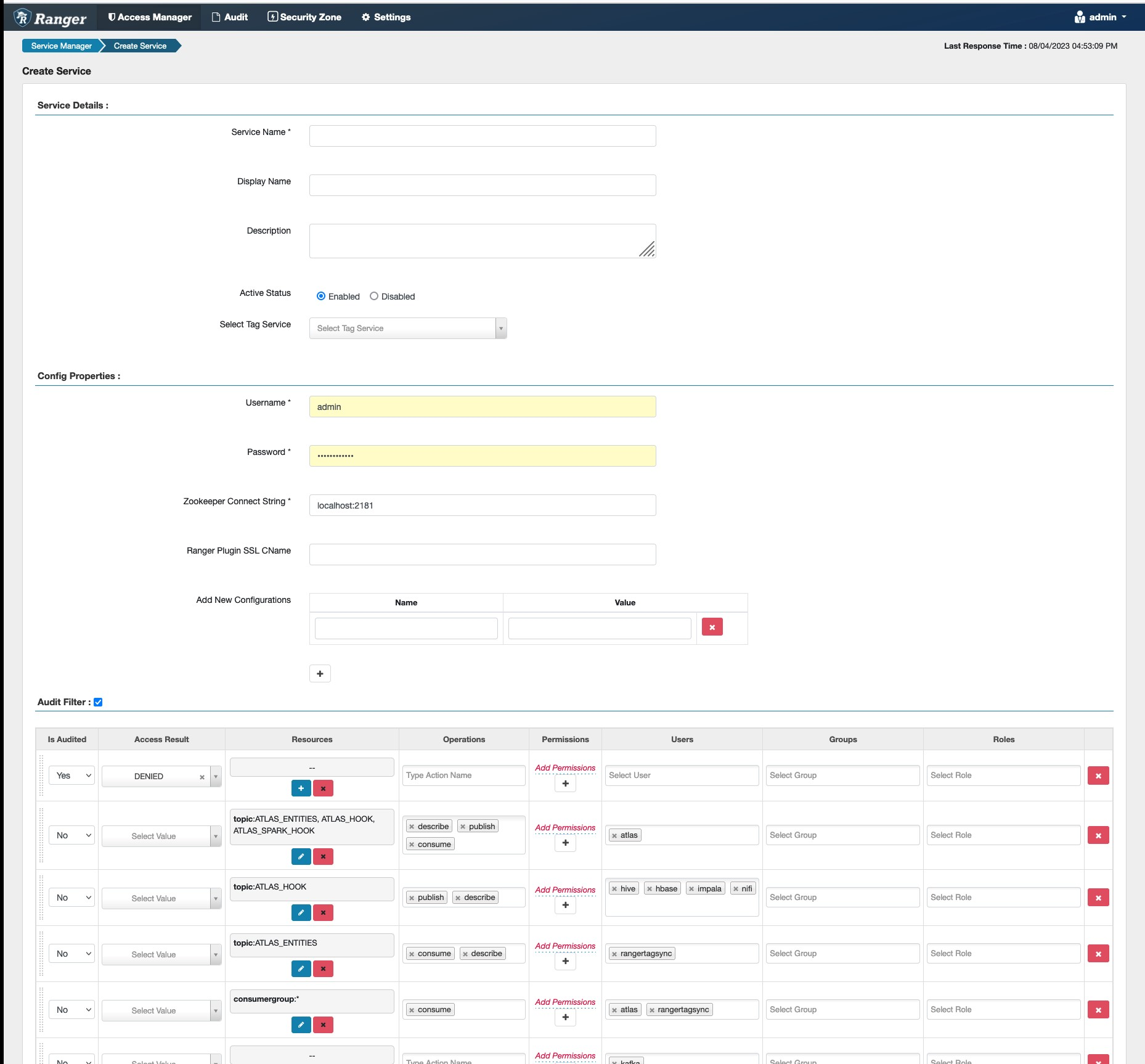Focus the Username field
The height and width of the screenshot is (1064, 1145).
pos(483,407)
